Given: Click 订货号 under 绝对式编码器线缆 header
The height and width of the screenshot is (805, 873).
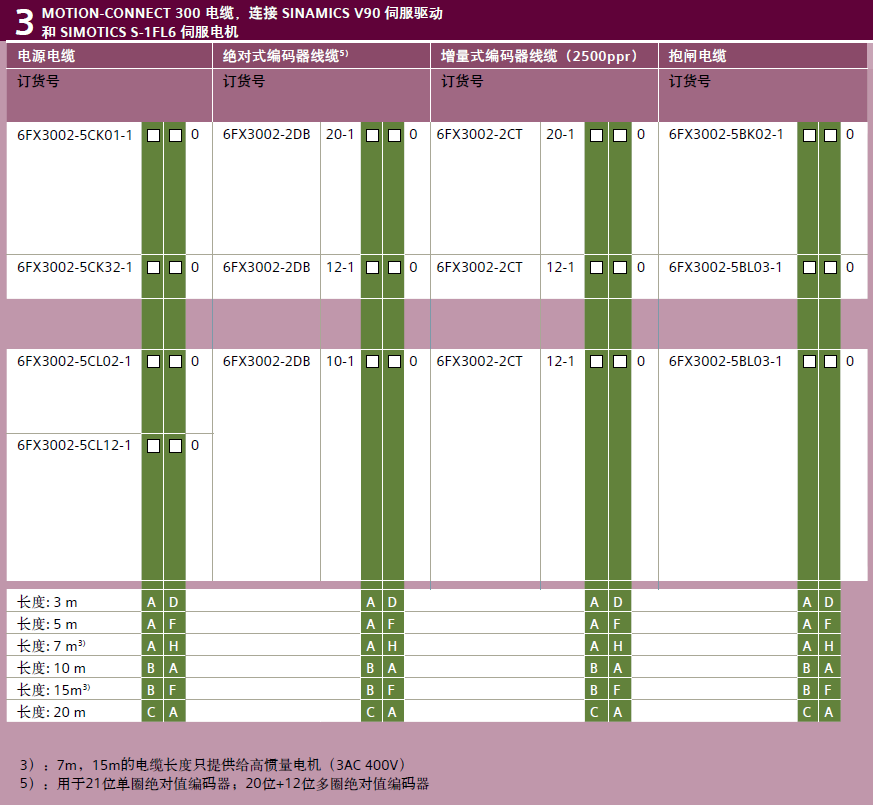Looking at the screenshot, I should (244, 81).
